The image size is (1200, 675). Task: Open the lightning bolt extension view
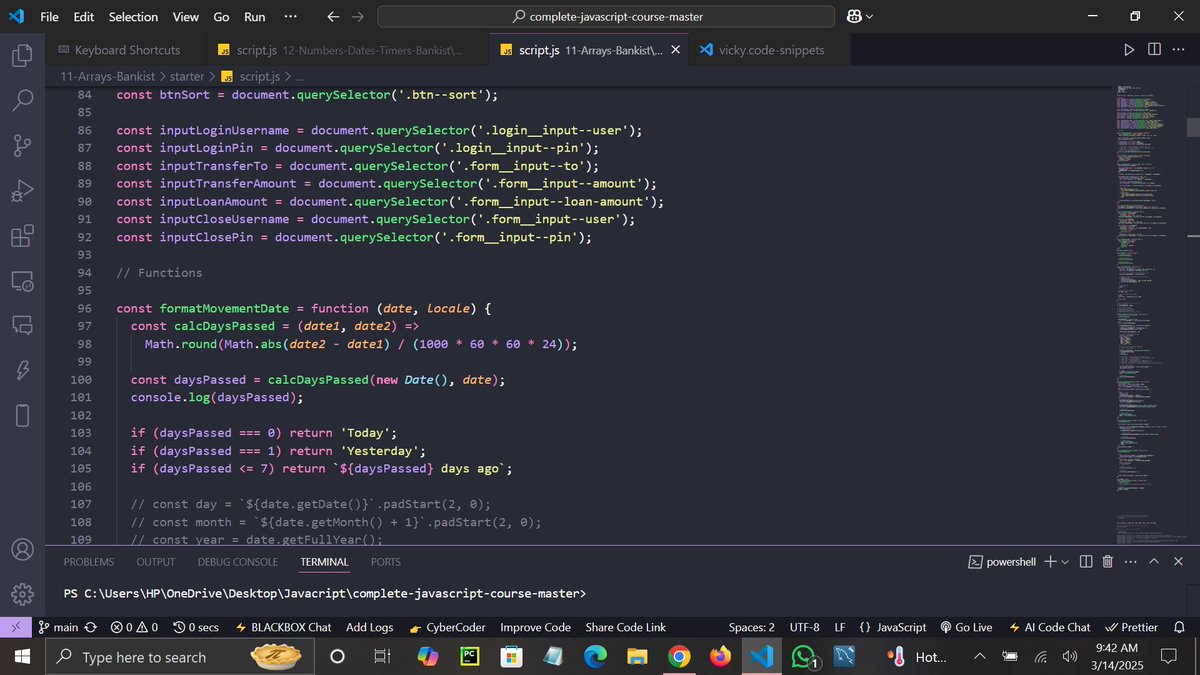[x=22, y=370]
